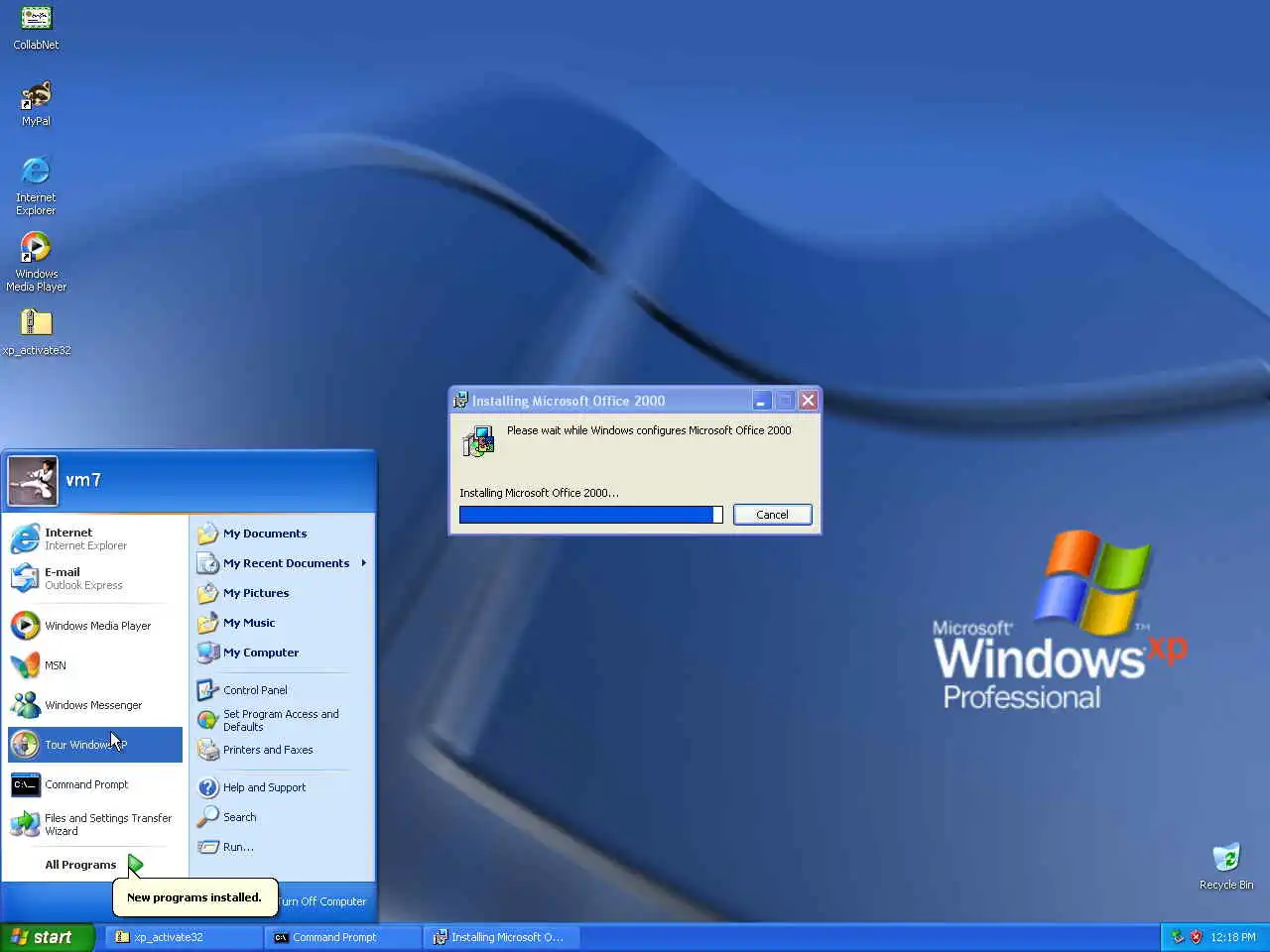This screenshot has width=1270, height=952.
Task: Click the installer icon in dialog
Action: coord(478,441)
